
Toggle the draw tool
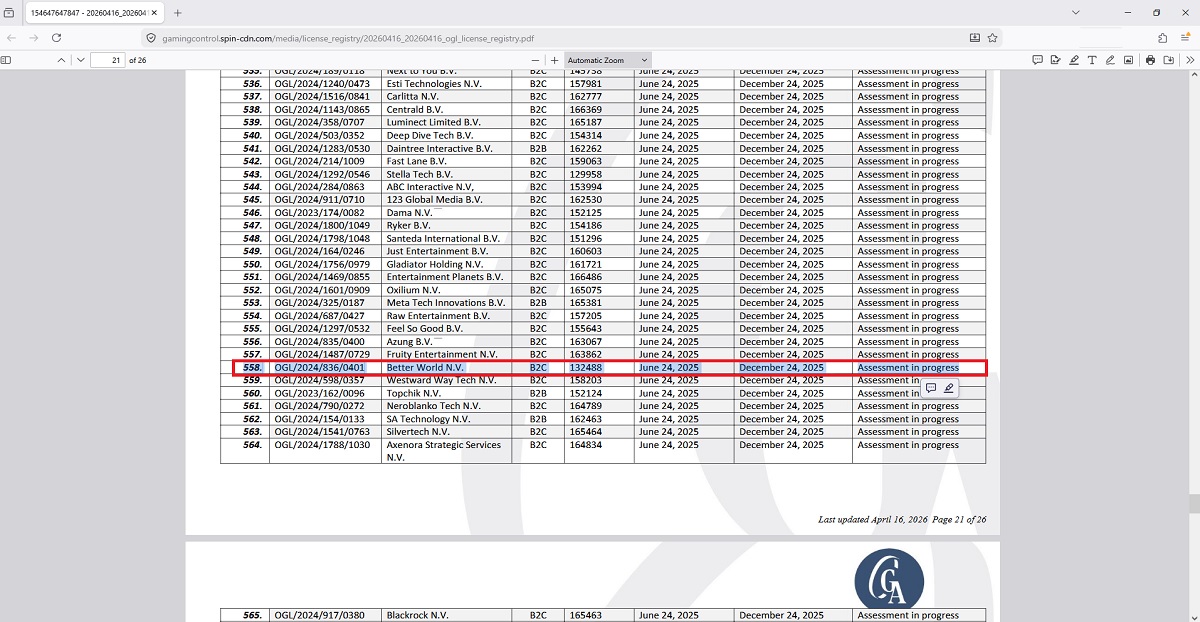[1110, 60]
